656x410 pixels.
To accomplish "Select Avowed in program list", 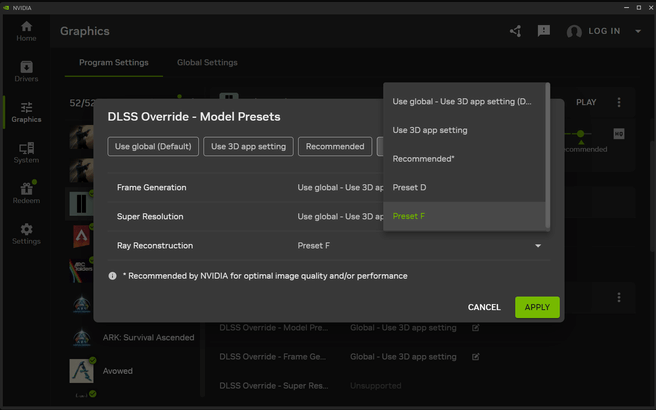I will click(x=118, y=371).
